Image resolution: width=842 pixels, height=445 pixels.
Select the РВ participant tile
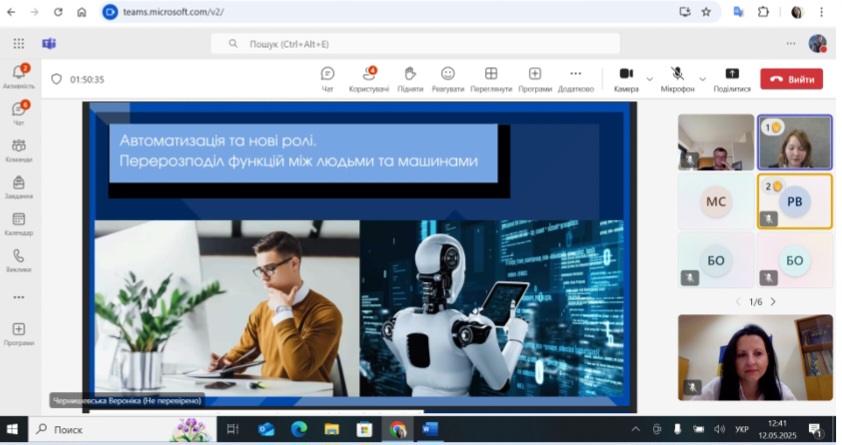click(794, 201)
